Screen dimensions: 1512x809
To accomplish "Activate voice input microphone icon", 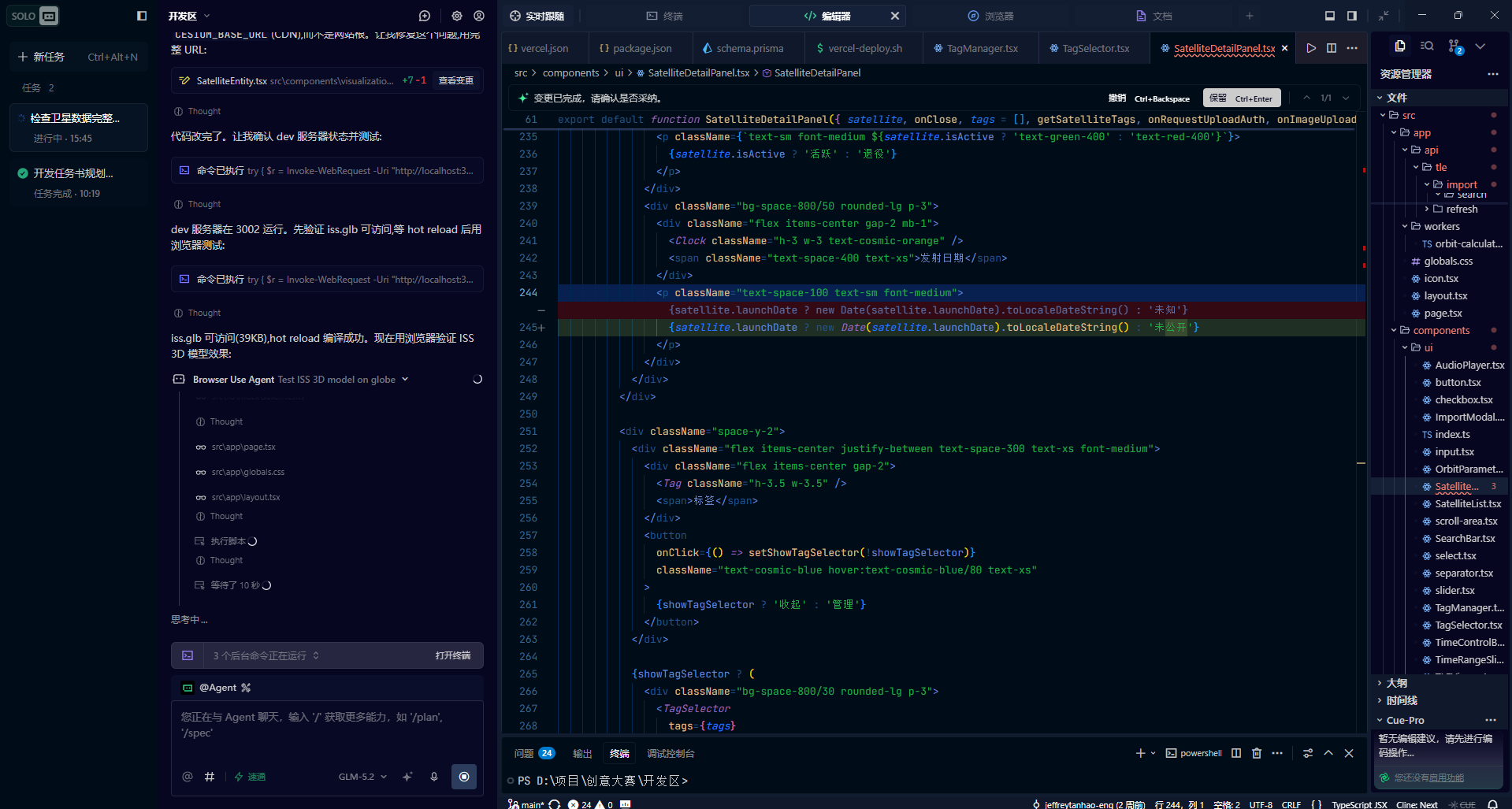I will click(x=434, y=777).
